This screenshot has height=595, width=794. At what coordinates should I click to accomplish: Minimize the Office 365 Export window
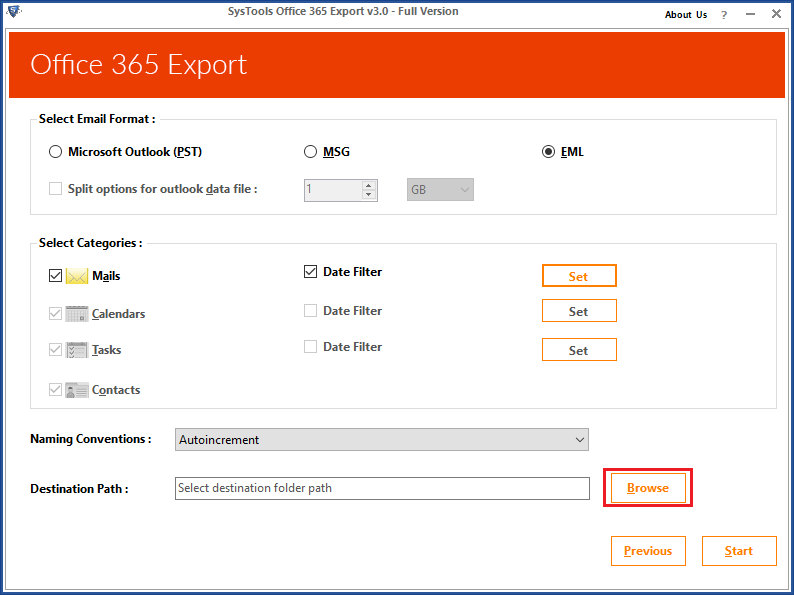[x=750, y=15]
